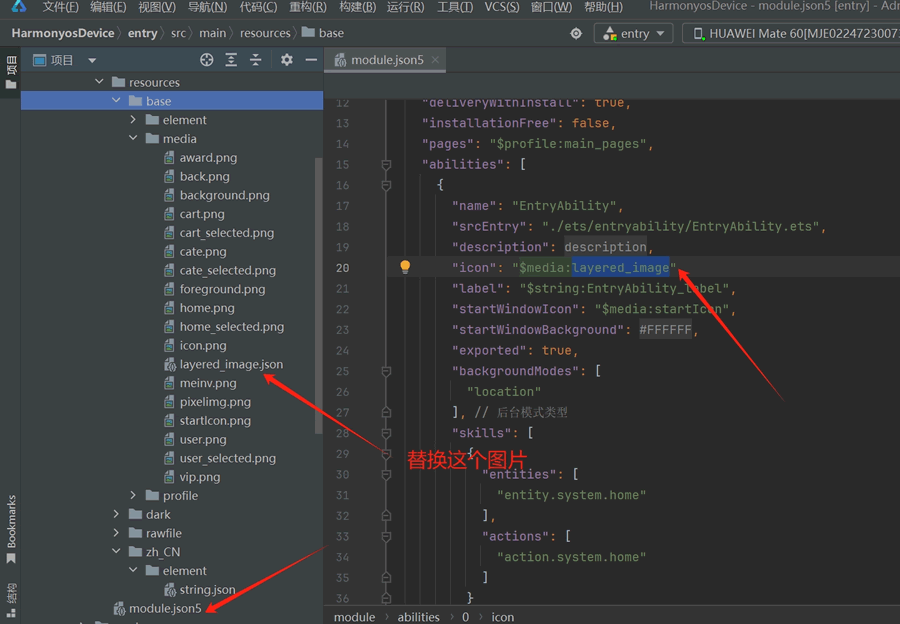Hide project panel with minus icon
The width and height of the screenshot is (900, 624).
pyautogui.click(x=311, y=60)
